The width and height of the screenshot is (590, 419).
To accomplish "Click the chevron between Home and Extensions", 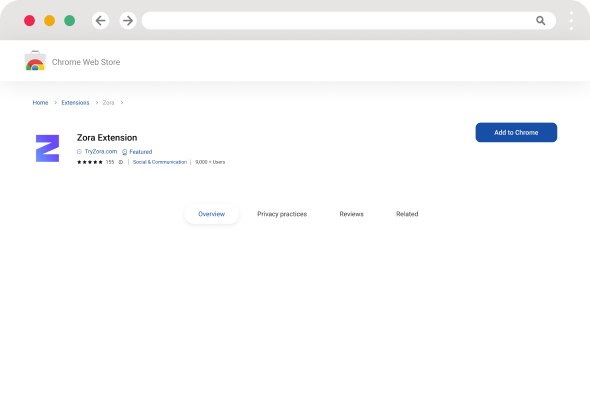I will tap(55, 103).
